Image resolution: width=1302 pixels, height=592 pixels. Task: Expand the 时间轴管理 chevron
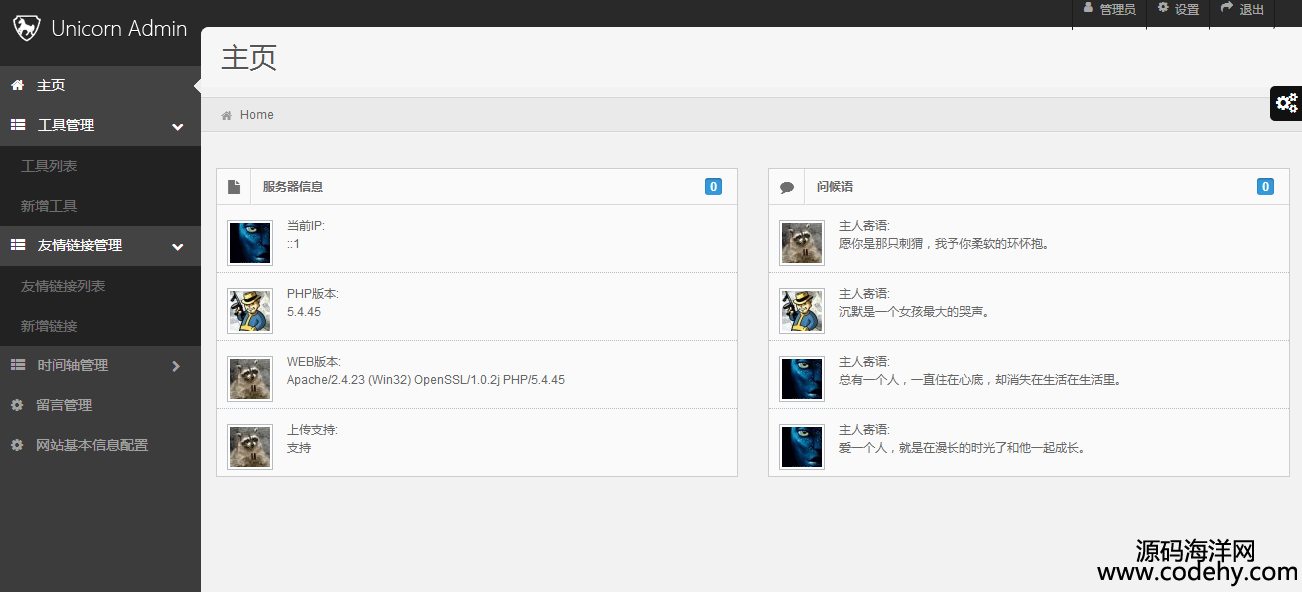(x=176, y=366)
